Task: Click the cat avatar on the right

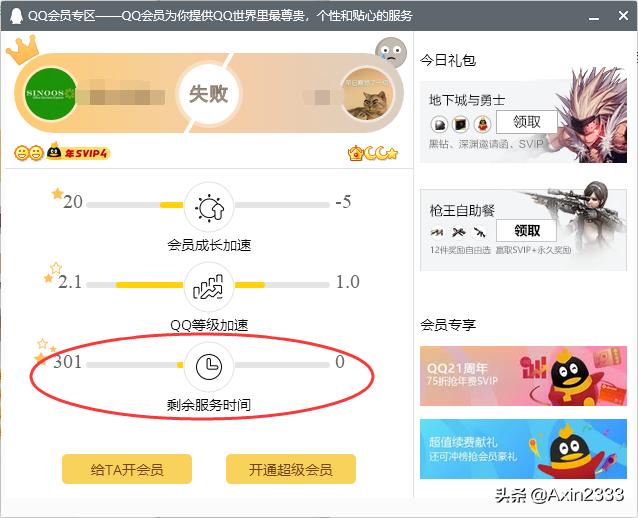Action: pos(368,95)
